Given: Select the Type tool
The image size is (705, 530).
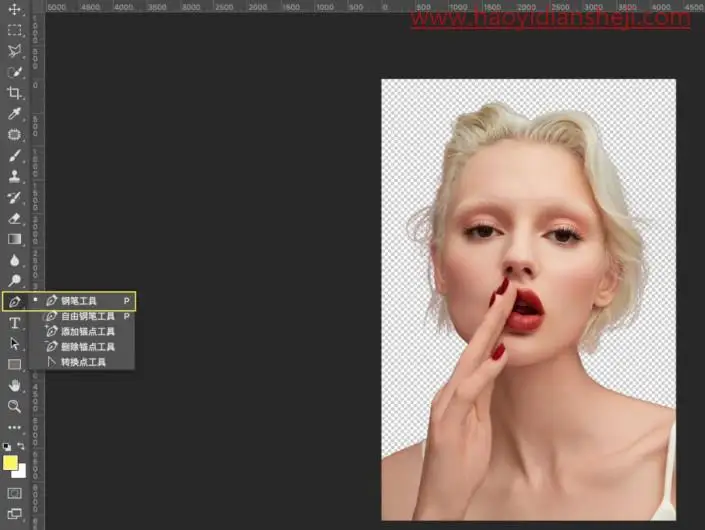Looking at the screenshot, I should pyautogui.click(x=14, y=323).
